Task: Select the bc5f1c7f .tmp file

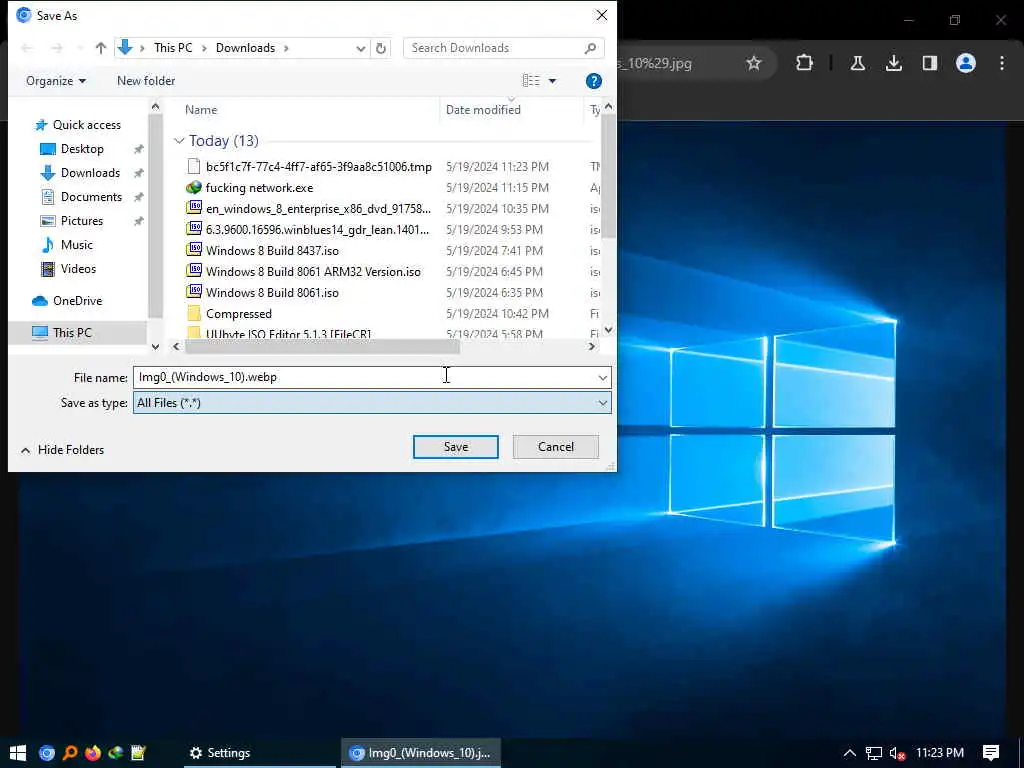Action: [x=319, y=167]
